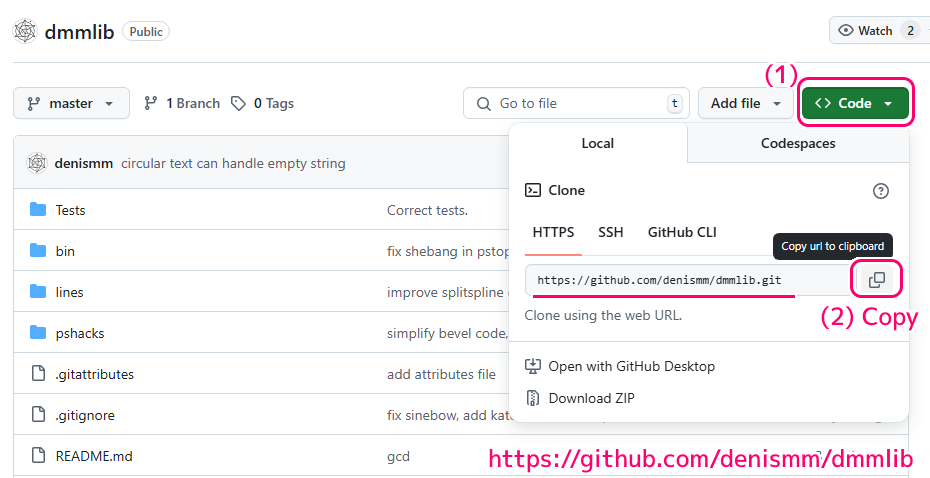Select the GitHub CLI clone tab
This screenshot has height=478, width=930.
pos(682,232)
